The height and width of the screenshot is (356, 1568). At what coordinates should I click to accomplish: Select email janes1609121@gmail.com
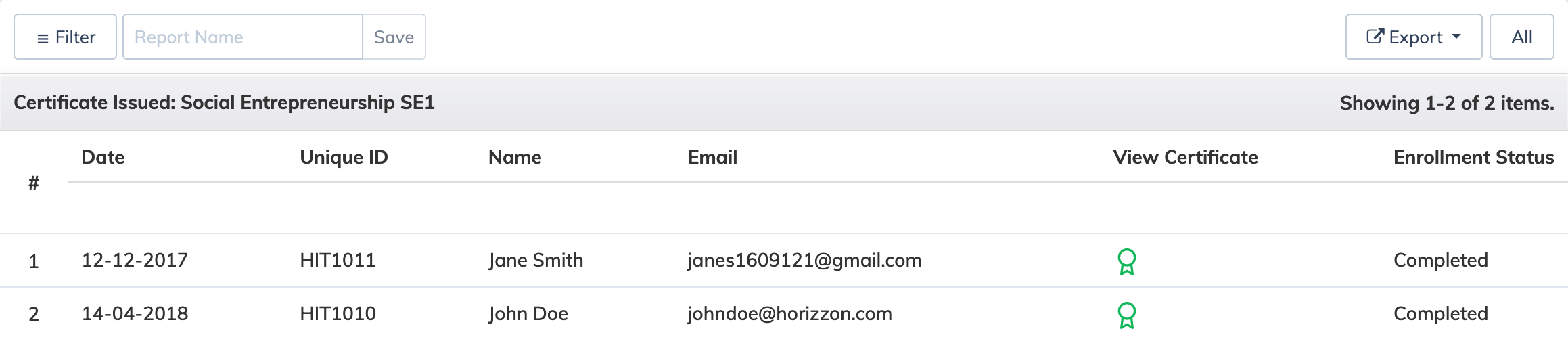coord(804,261)
